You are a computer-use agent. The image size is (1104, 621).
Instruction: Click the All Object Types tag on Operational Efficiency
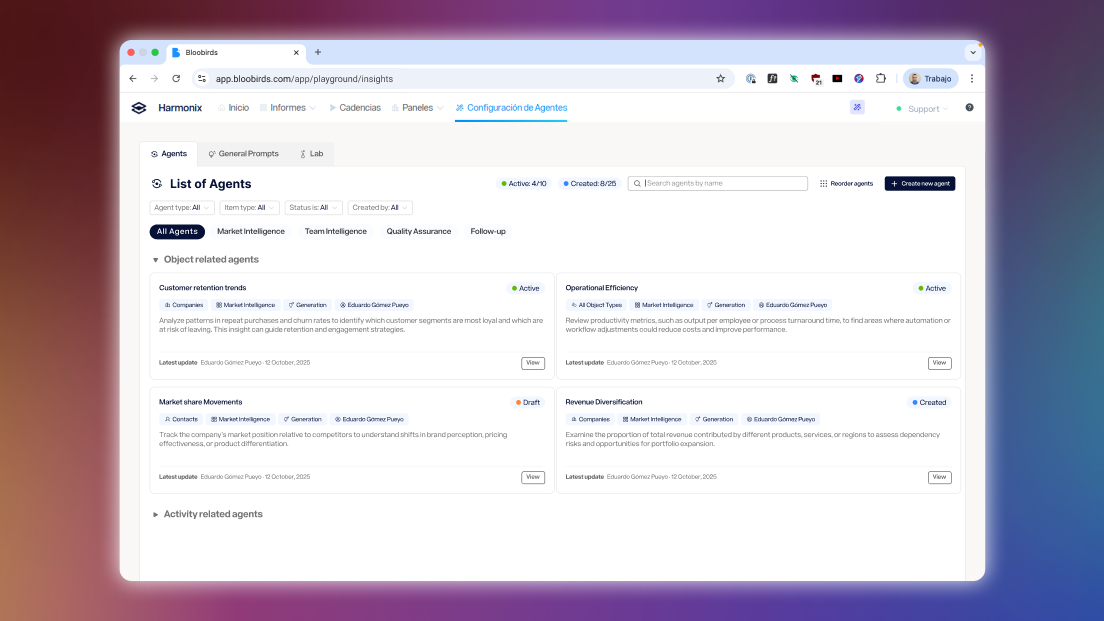click(x=596, y=306)
